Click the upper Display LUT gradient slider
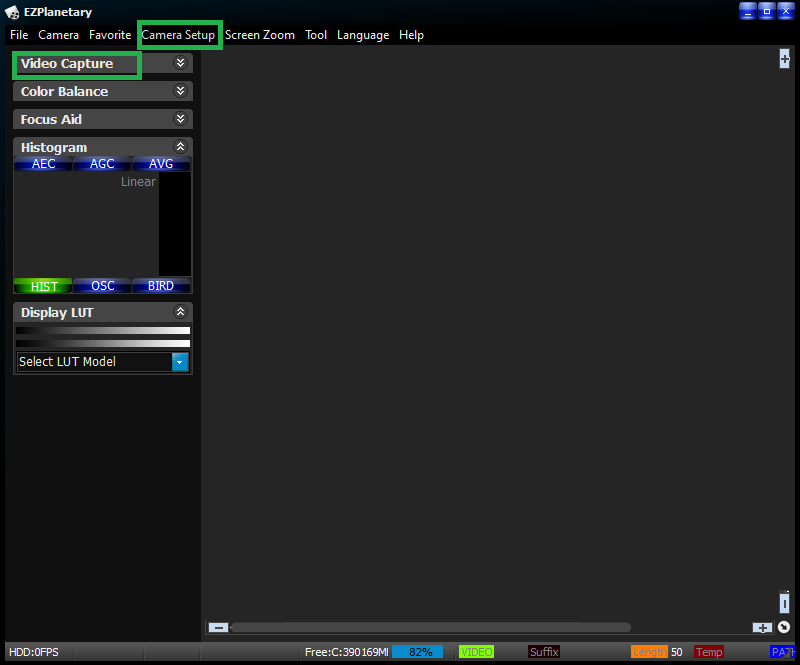800x665 pixels. pos(102,330)
